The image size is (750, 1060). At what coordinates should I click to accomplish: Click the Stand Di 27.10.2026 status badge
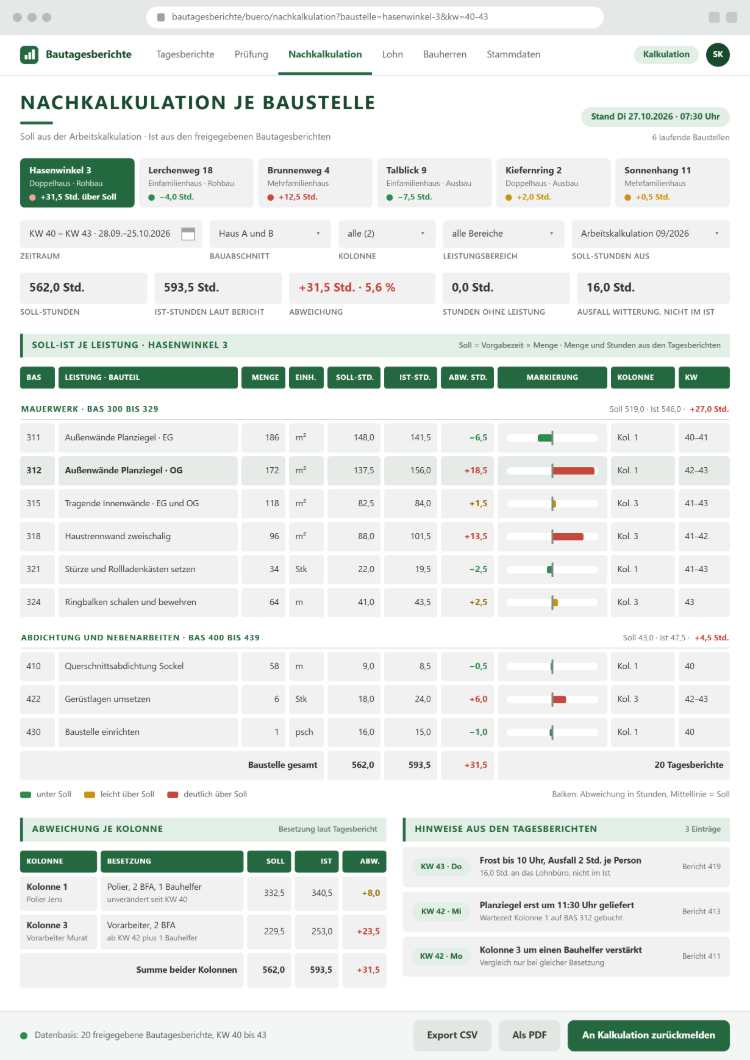pyautogui.click(x=655, y=117)
